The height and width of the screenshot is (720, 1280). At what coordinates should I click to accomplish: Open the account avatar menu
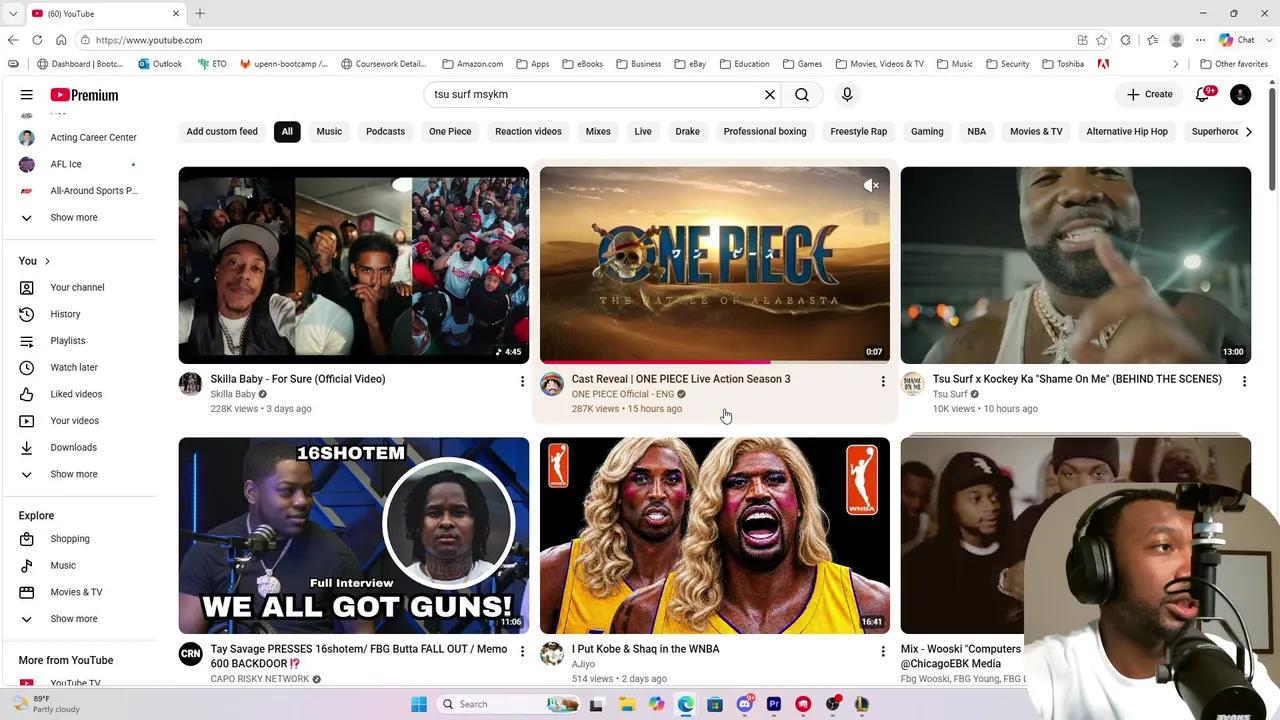click(1240, 95)
